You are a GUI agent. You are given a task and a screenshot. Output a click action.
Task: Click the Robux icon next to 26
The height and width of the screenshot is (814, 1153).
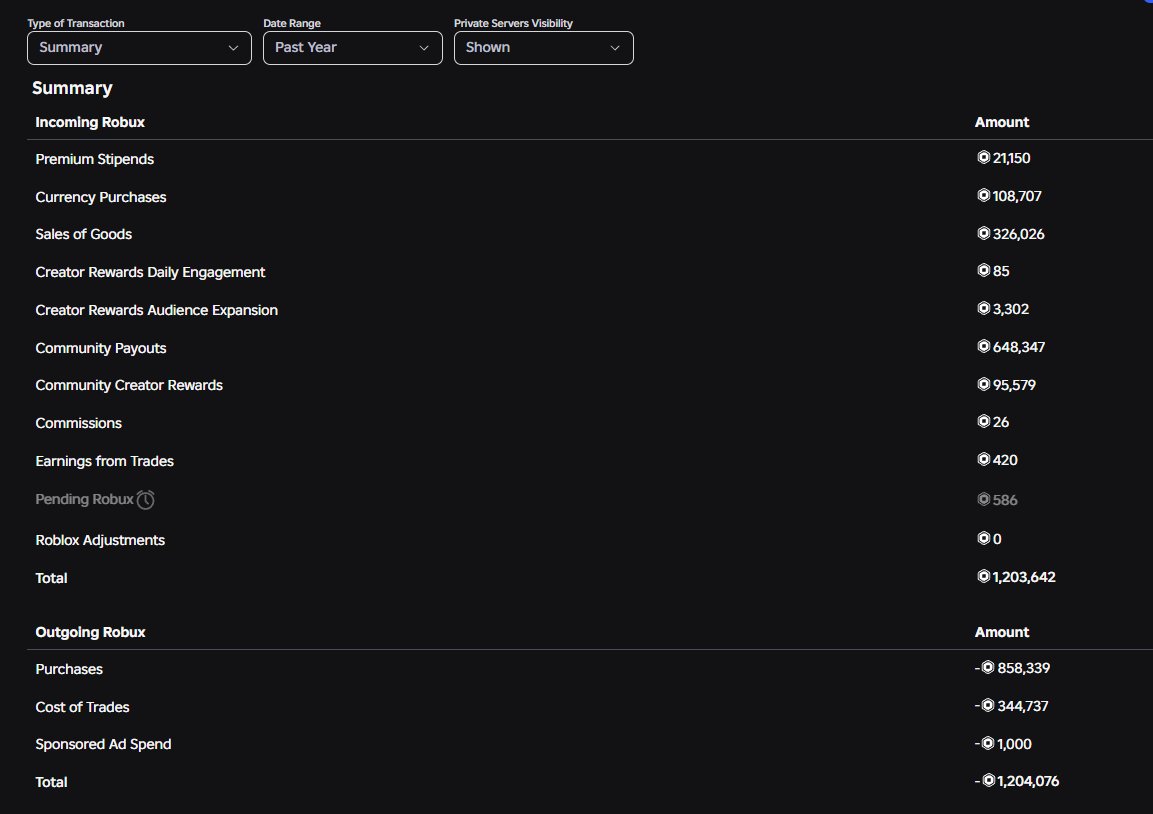pyautogui.click(x=983, y=421)
